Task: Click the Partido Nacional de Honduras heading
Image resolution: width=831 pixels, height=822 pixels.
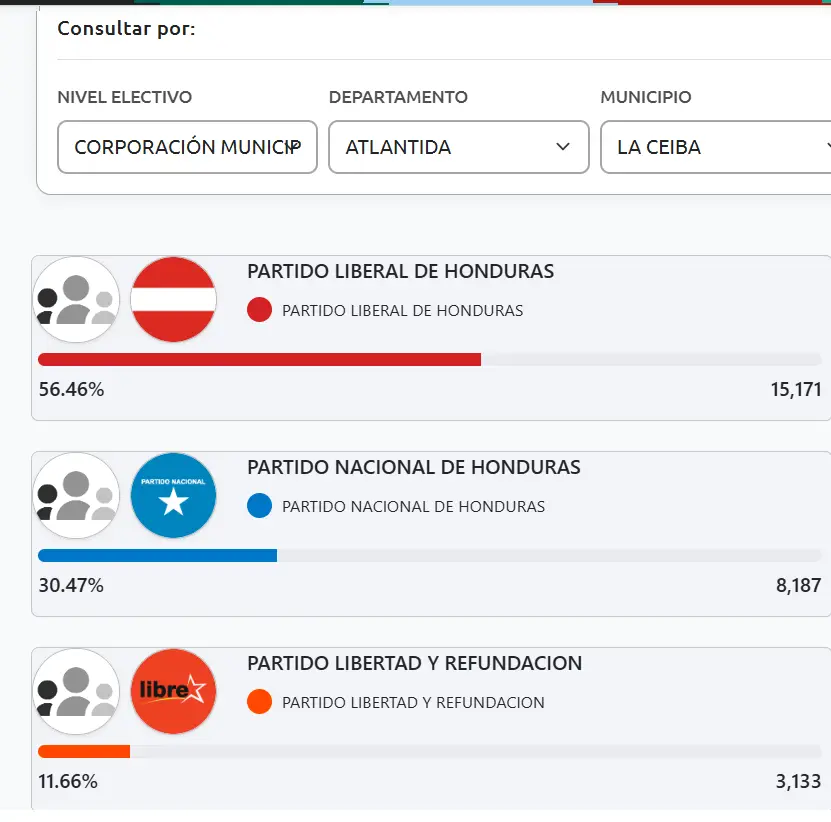Action: (x=413, y=468)
